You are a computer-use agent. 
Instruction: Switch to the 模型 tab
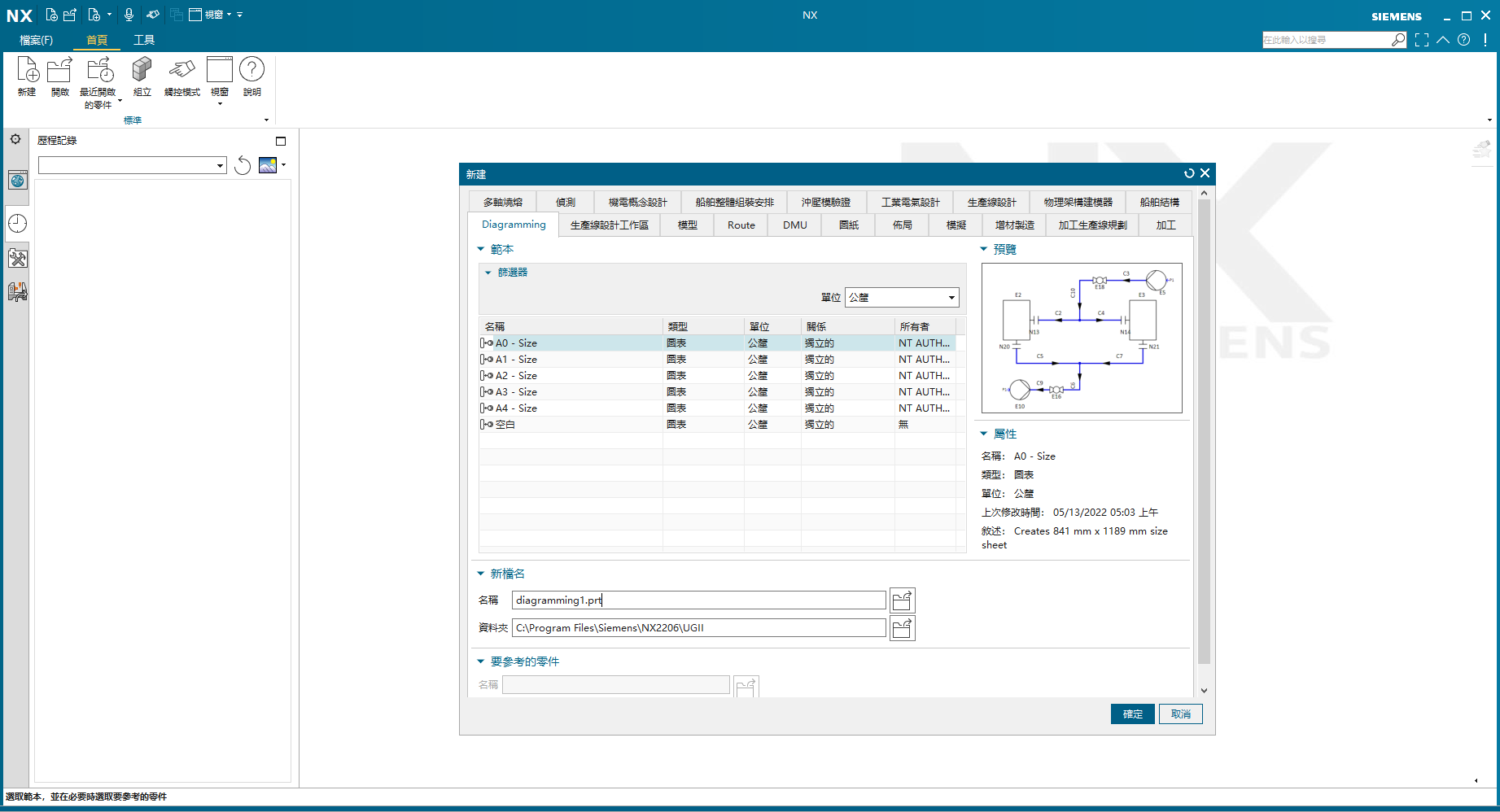[x=687, y=225]
